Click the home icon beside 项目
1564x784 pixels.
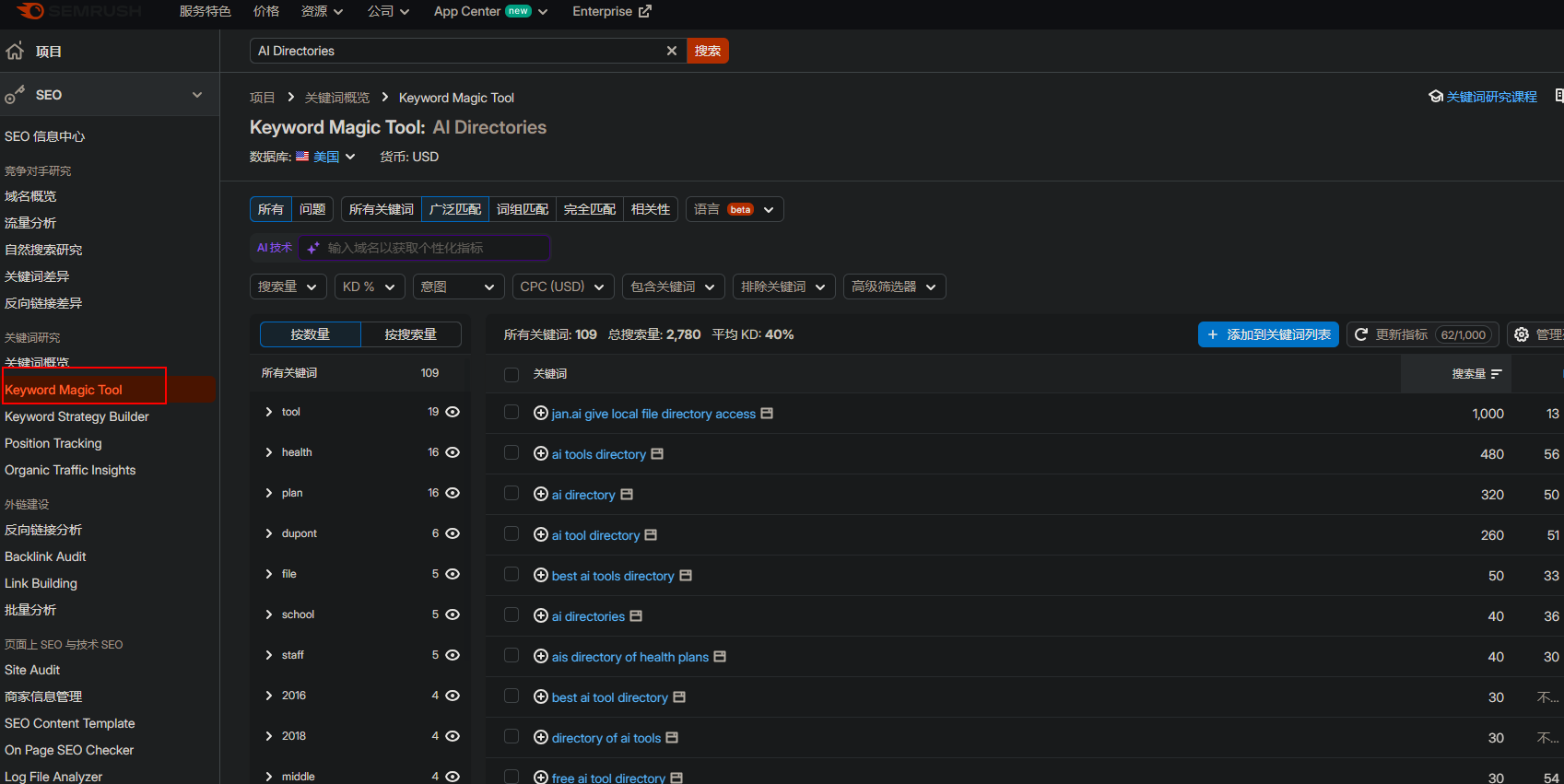(x=15, y=51)
